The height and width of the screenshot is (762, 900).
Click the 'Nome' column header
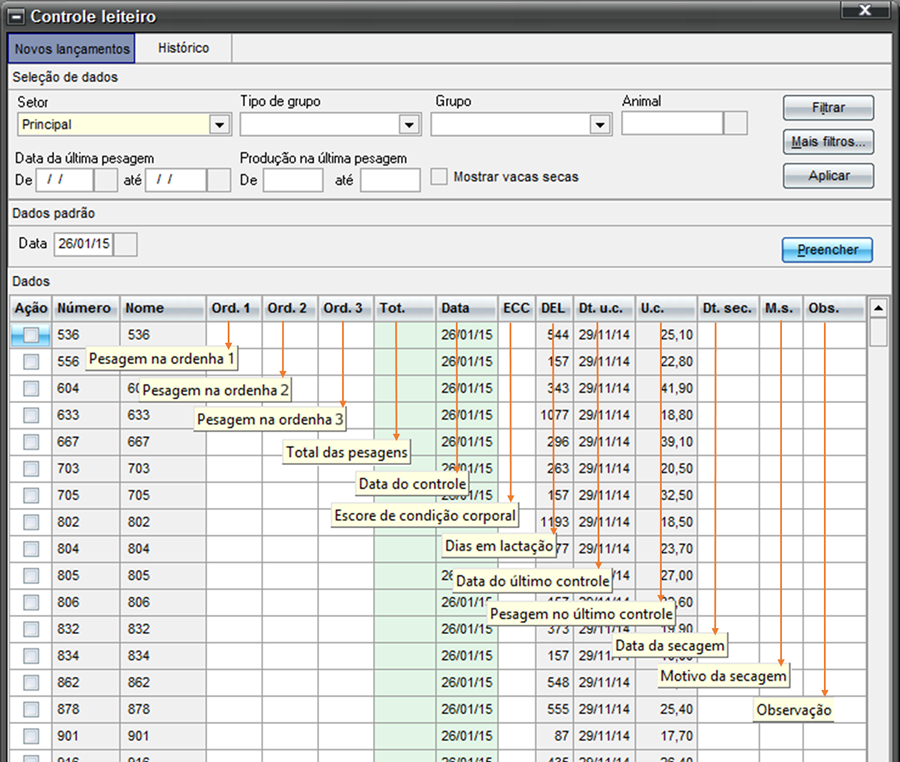click(163, 308)
